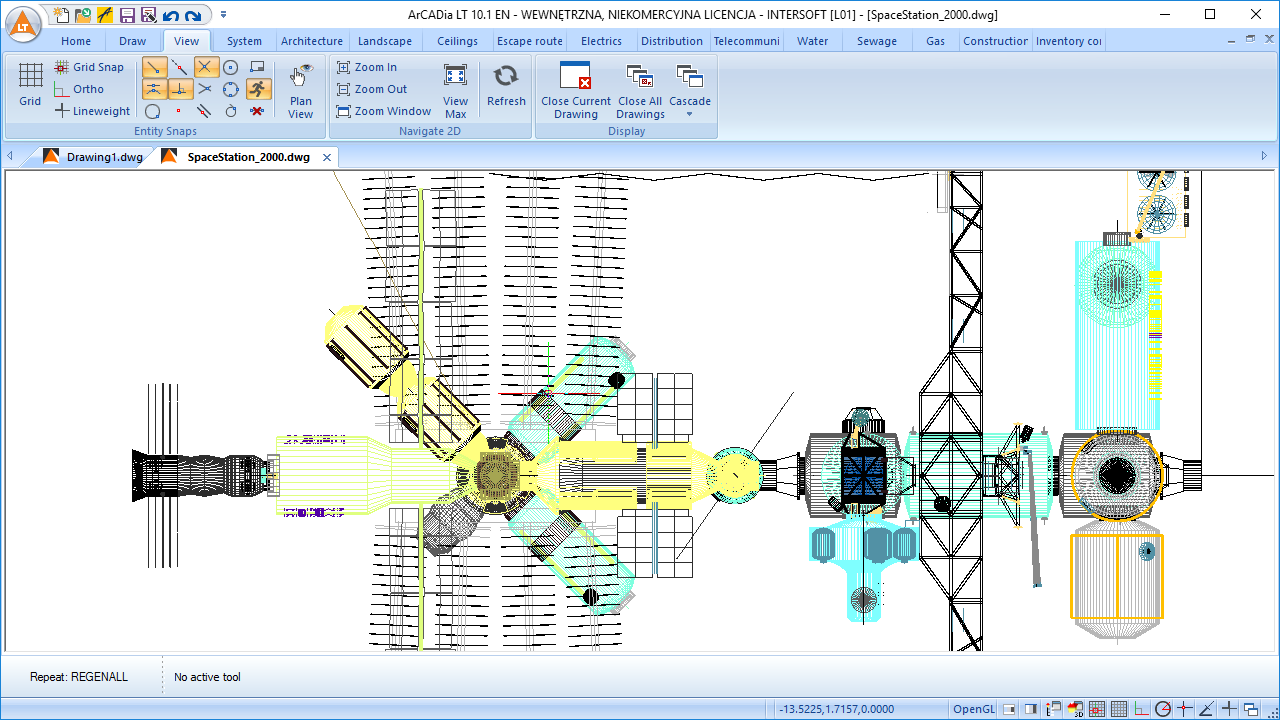Click the Undo arrow in quick access toolbar
The height and width of the screenshot is (720, 1280).
point(170,15)
